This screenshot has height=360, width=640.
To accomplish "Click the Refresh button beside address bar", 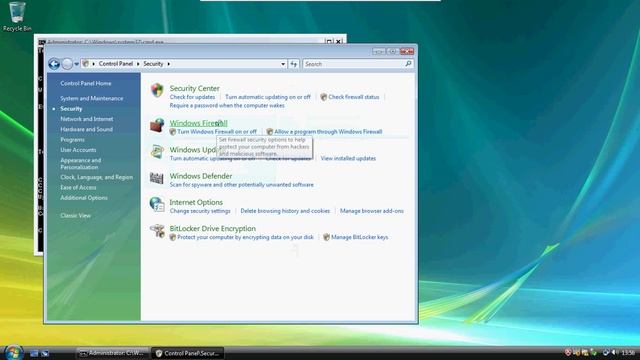I will (294, 64).
